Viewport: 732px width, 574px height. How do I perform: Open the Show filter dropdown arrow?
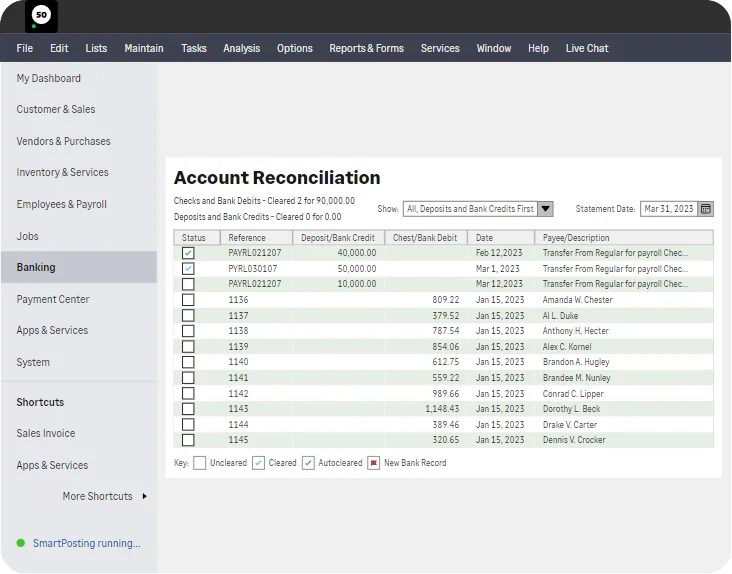545,209
